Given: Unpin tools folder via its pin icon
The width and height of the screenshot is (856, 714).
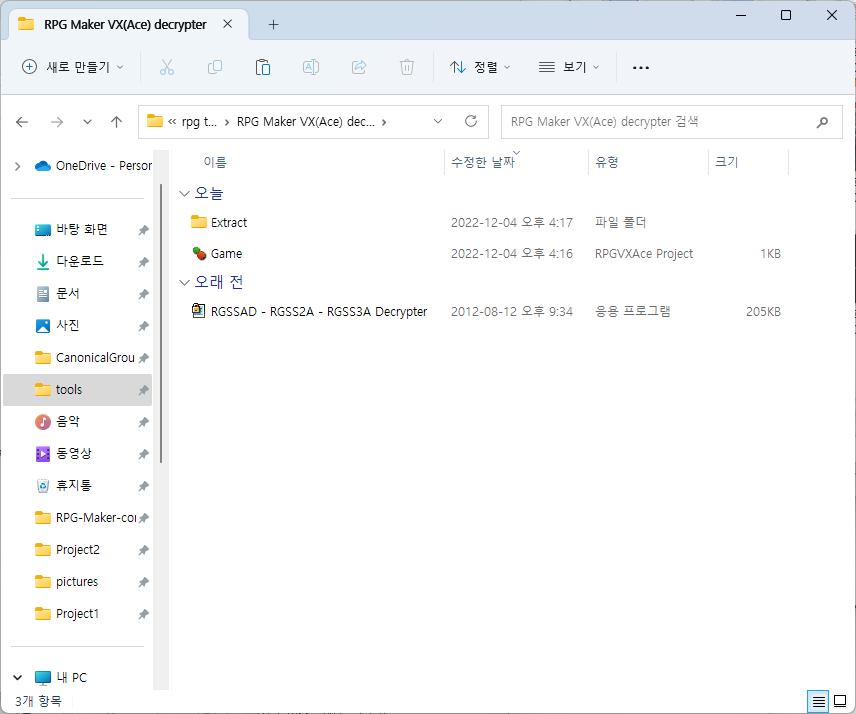Looking at the screenshot, I should [x=144, y=390].
